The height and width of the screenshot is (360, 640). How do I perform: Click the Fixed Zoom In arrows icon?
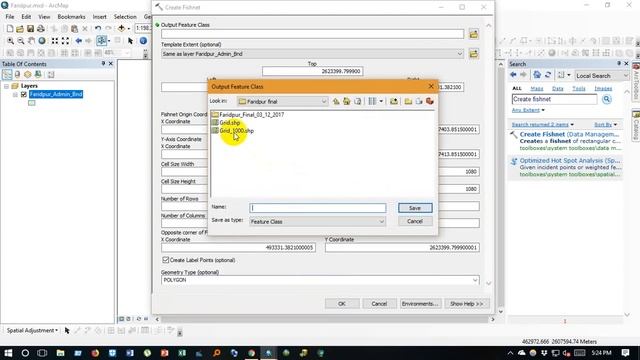[54, 41]
